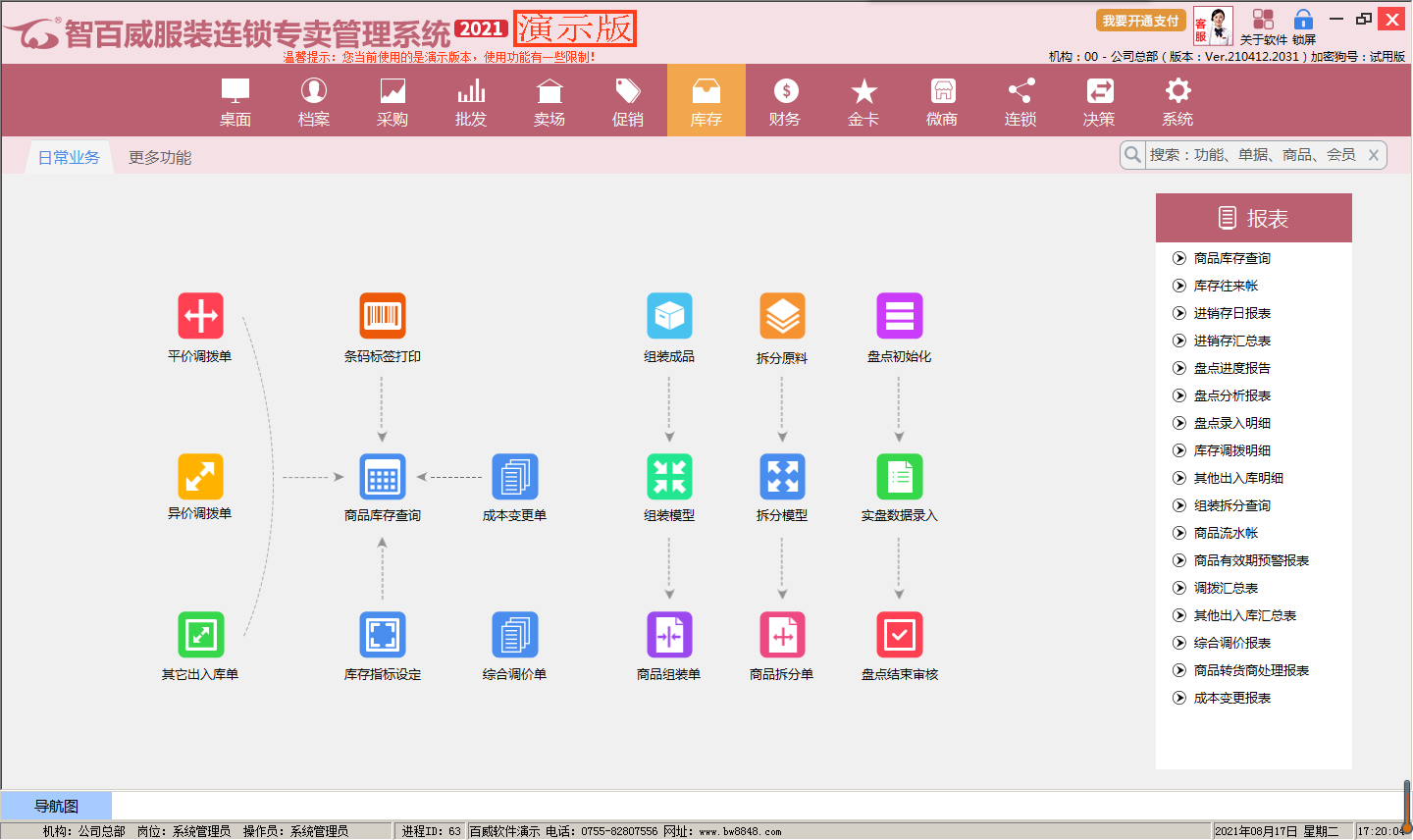Clear the search box with X
Viewport: 1413px width, 840px height.
click(x=1374, y=155)
